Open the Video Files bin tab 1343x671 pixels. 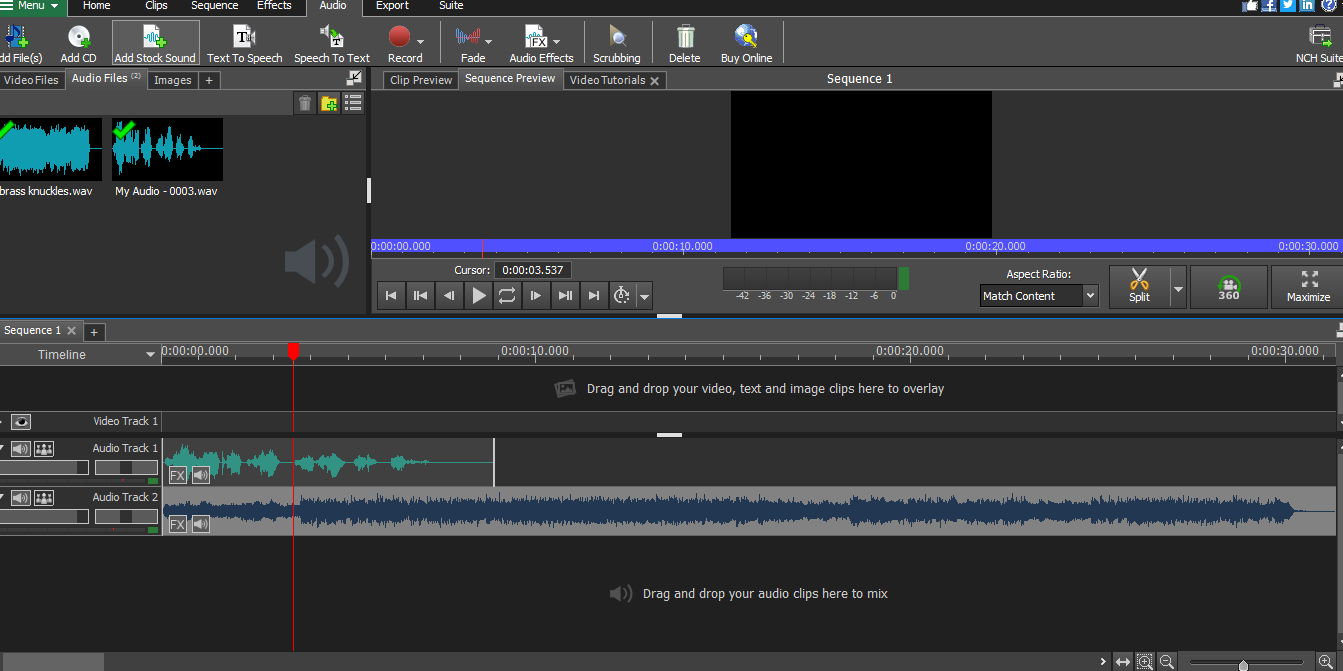31,80
